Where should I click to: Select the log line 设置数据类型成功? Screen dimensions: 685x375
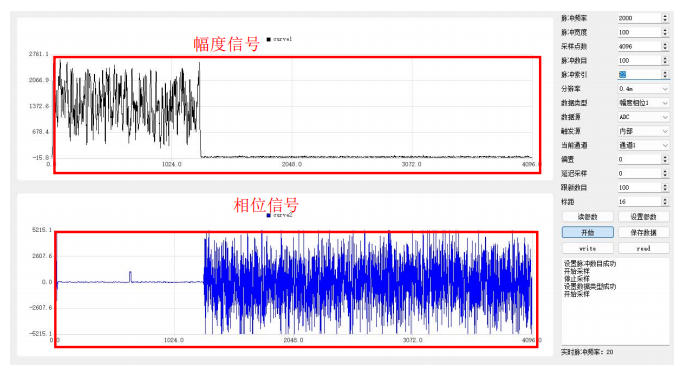click(590, 287)
